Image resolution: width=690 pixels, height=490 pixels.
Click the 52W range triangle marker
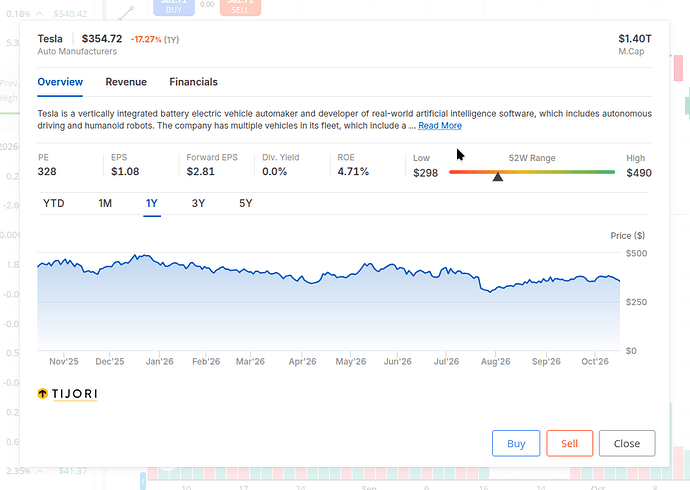[x=498, y=177]
